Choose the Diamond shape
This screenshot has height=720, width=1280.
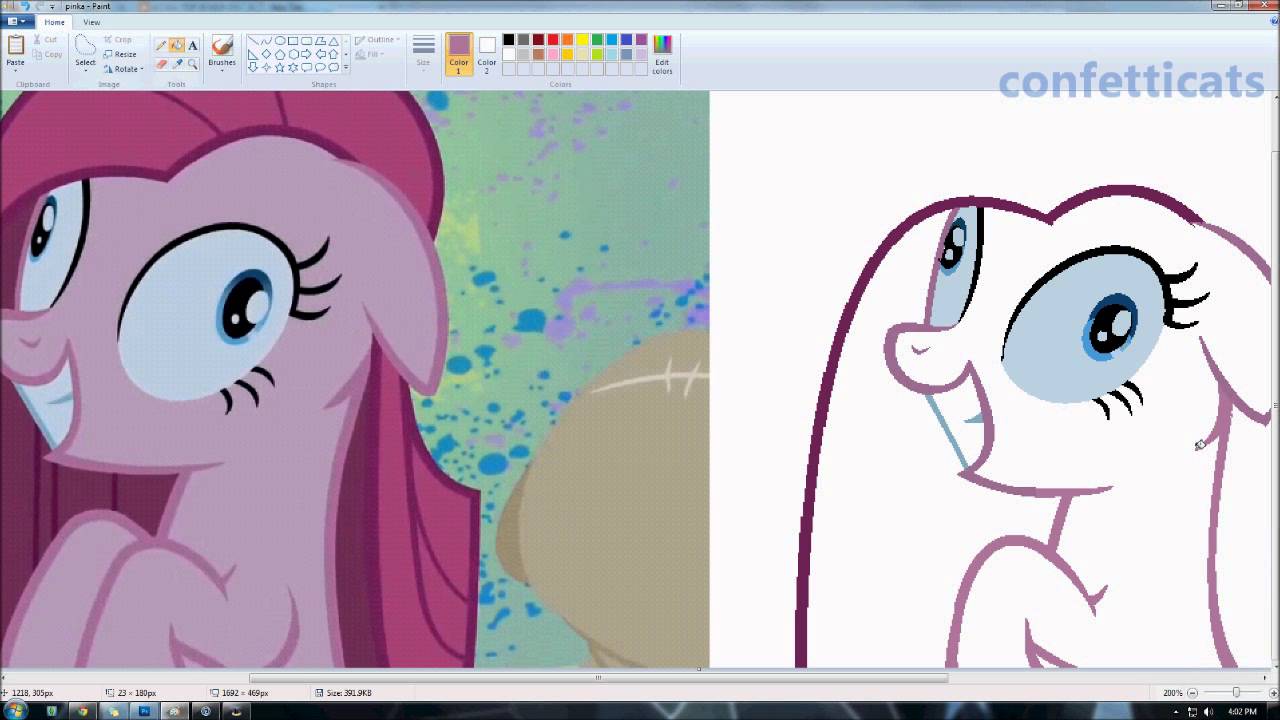(x=266, y=54)
